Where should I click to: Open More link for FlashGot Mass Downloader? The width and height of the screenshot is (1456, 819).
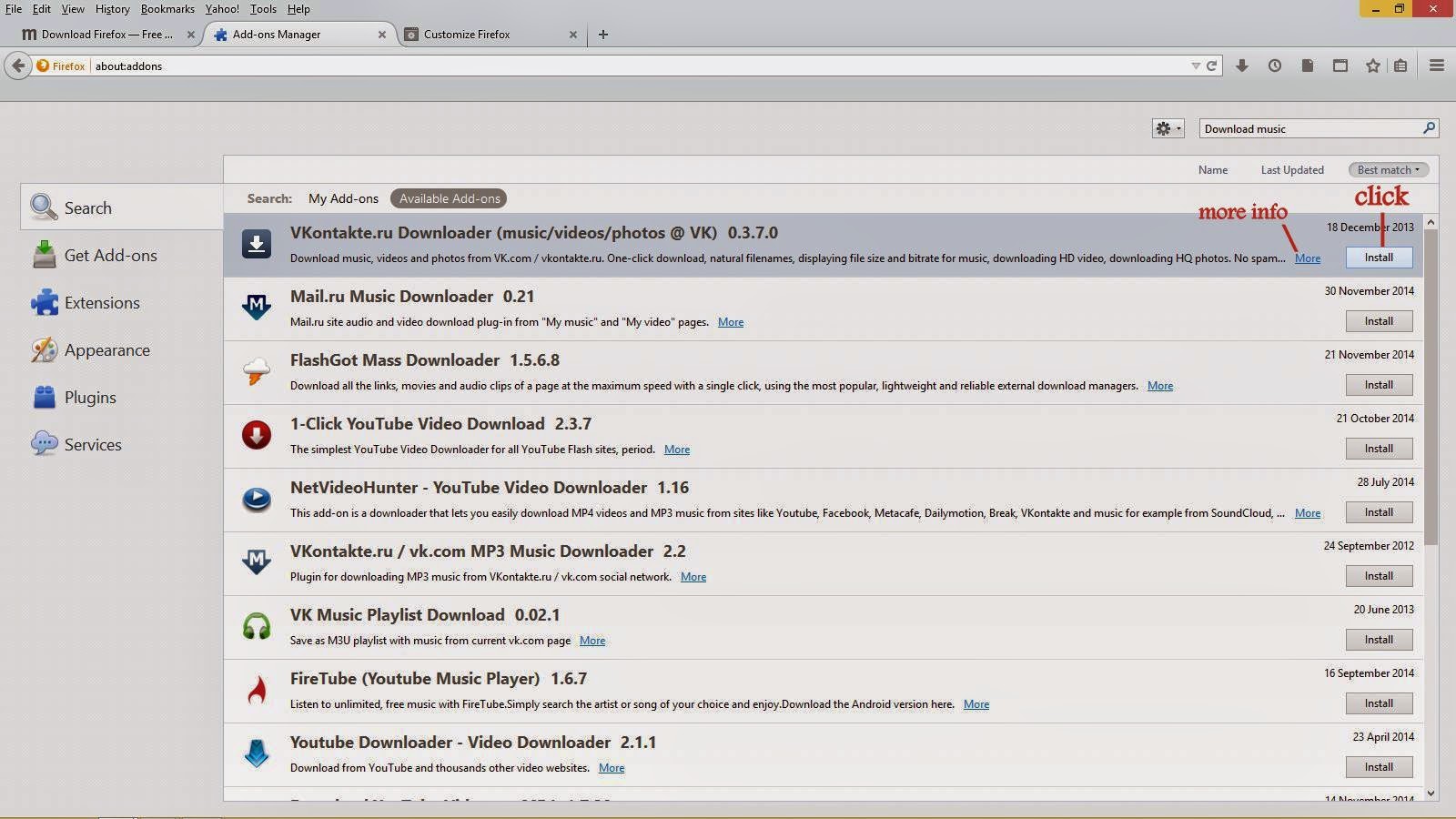coord(1160,386)
